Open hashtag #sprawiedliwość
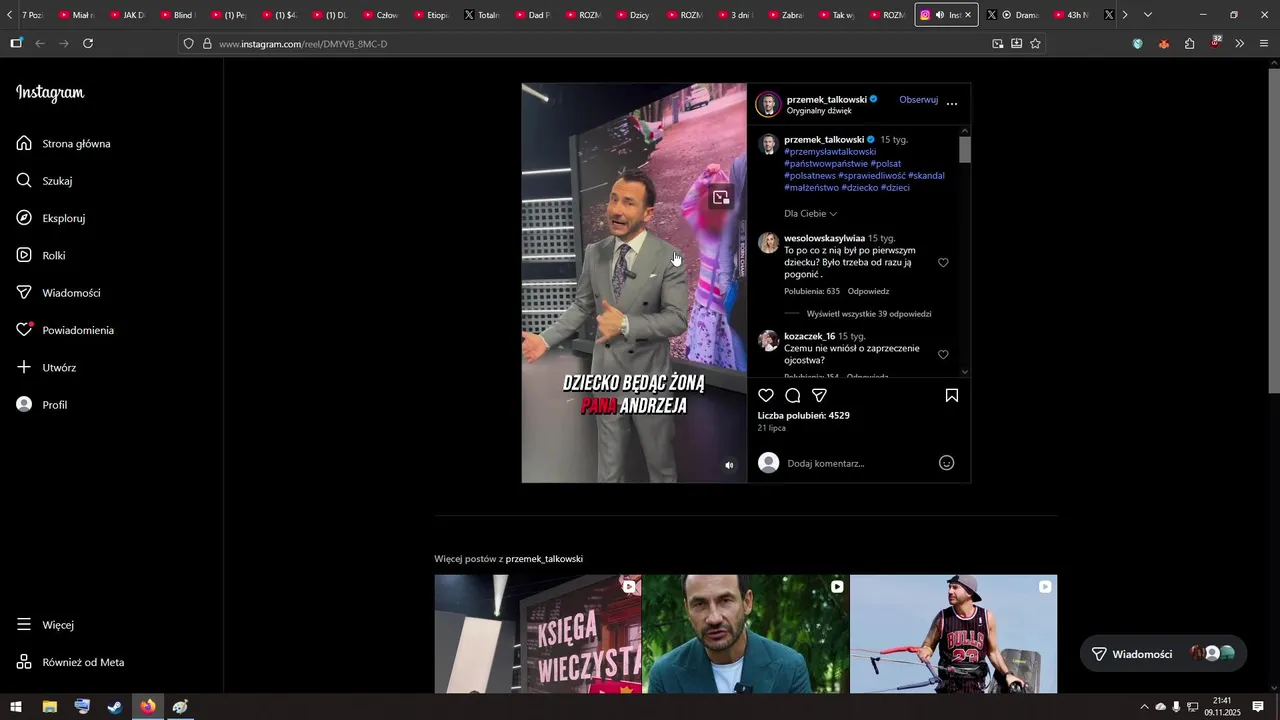Viewport: 1280px width, 720px height. [x=872, y=176]
